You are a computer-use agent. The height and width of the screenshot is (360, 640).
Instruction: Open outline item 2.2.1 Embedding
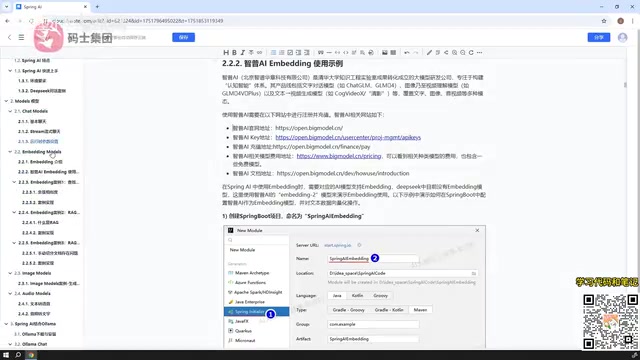(x=40, y=162)
